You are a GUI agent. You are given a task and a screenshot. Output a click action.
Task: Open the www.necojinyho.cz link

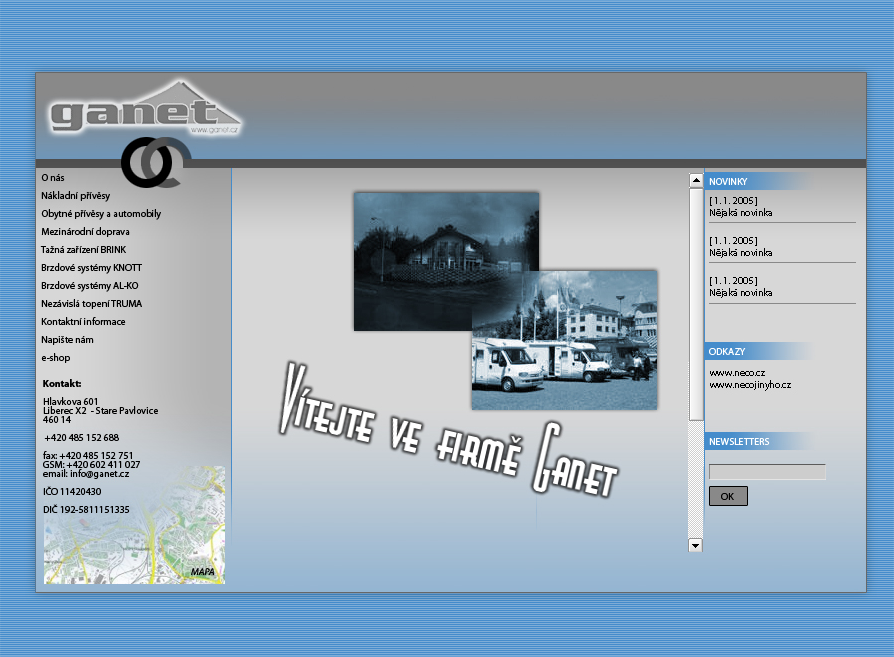point(750,384)
